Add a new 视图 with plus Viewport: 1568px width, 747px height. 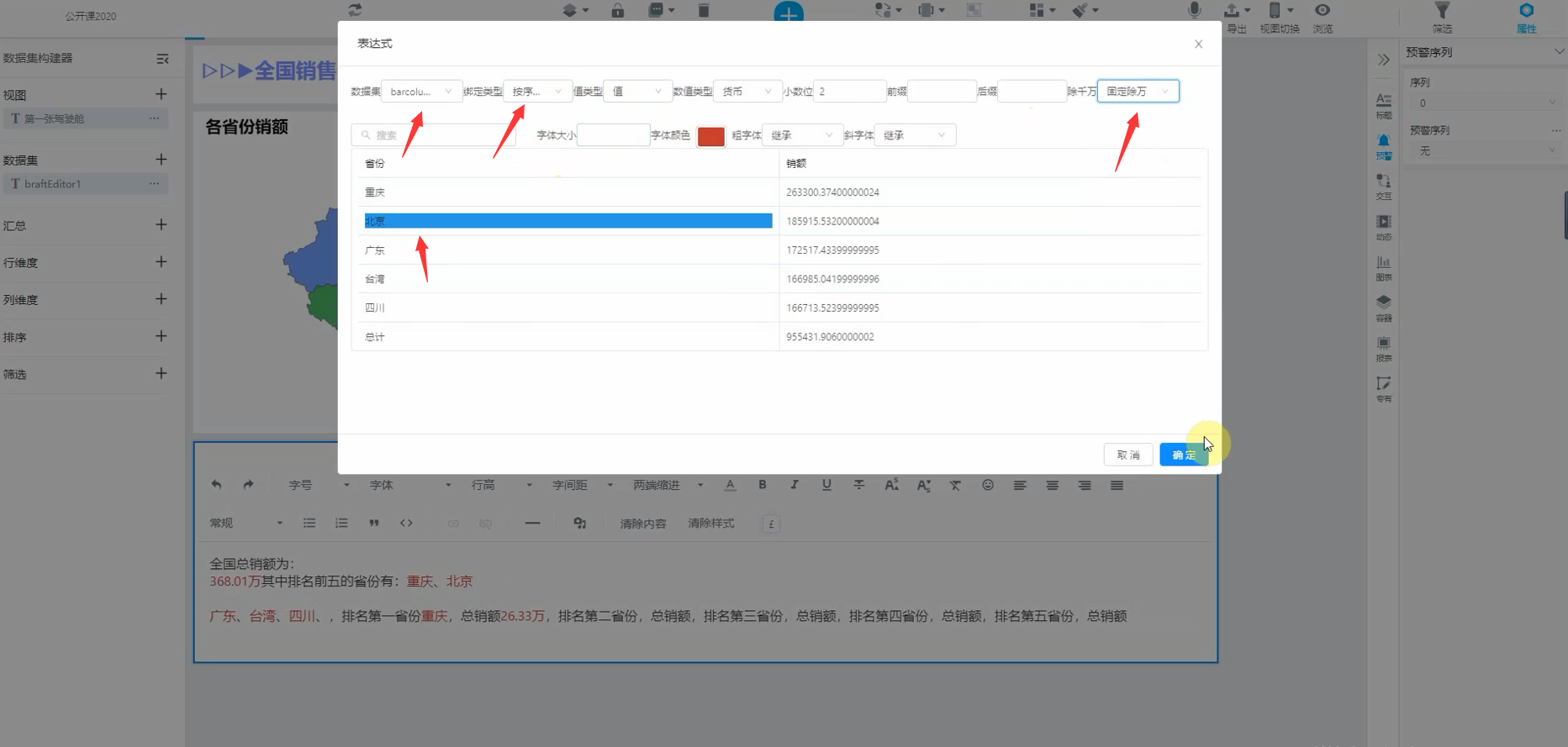point(161,94)
